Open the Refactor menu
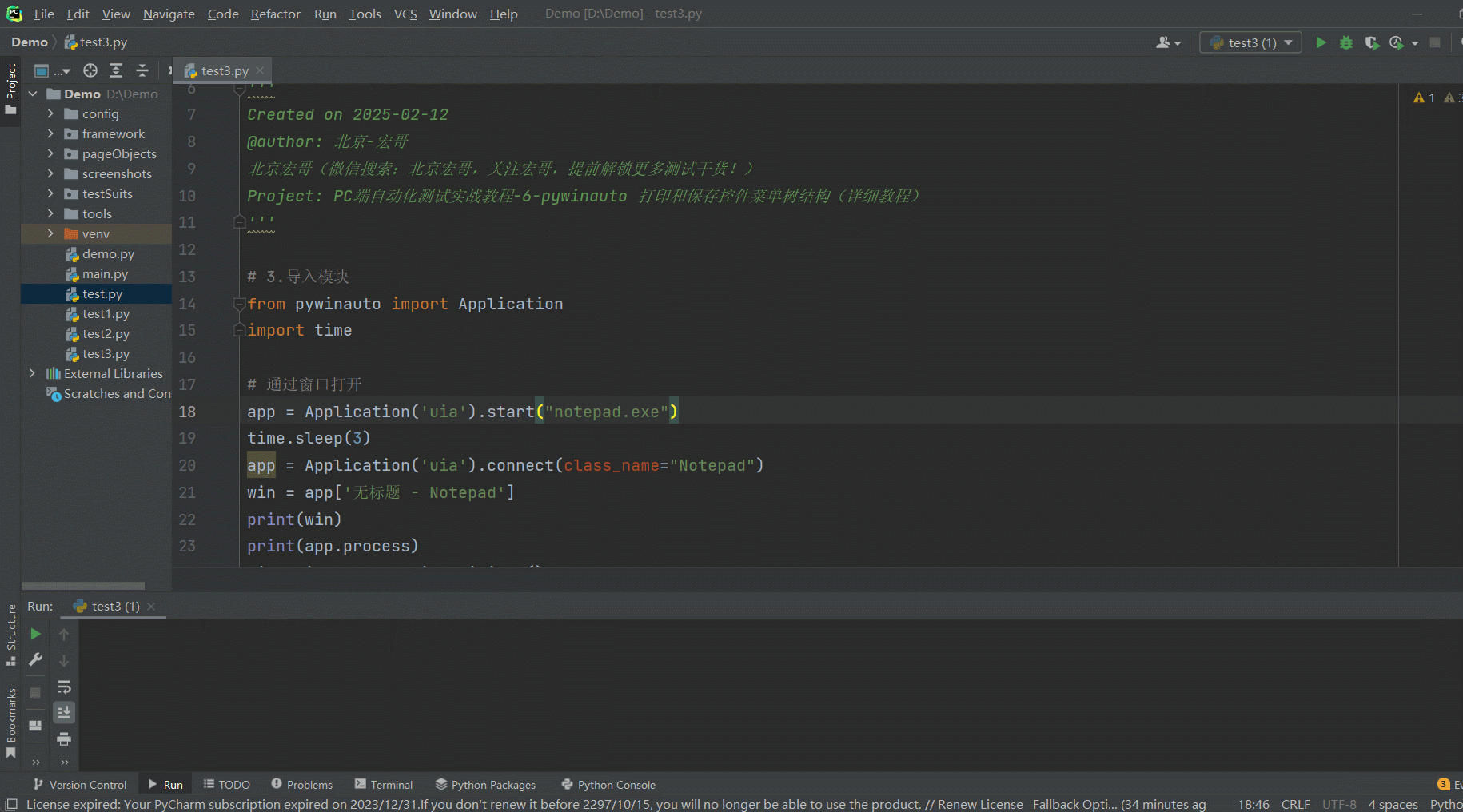Screen dimensions: 1463x812 point(275,14)
